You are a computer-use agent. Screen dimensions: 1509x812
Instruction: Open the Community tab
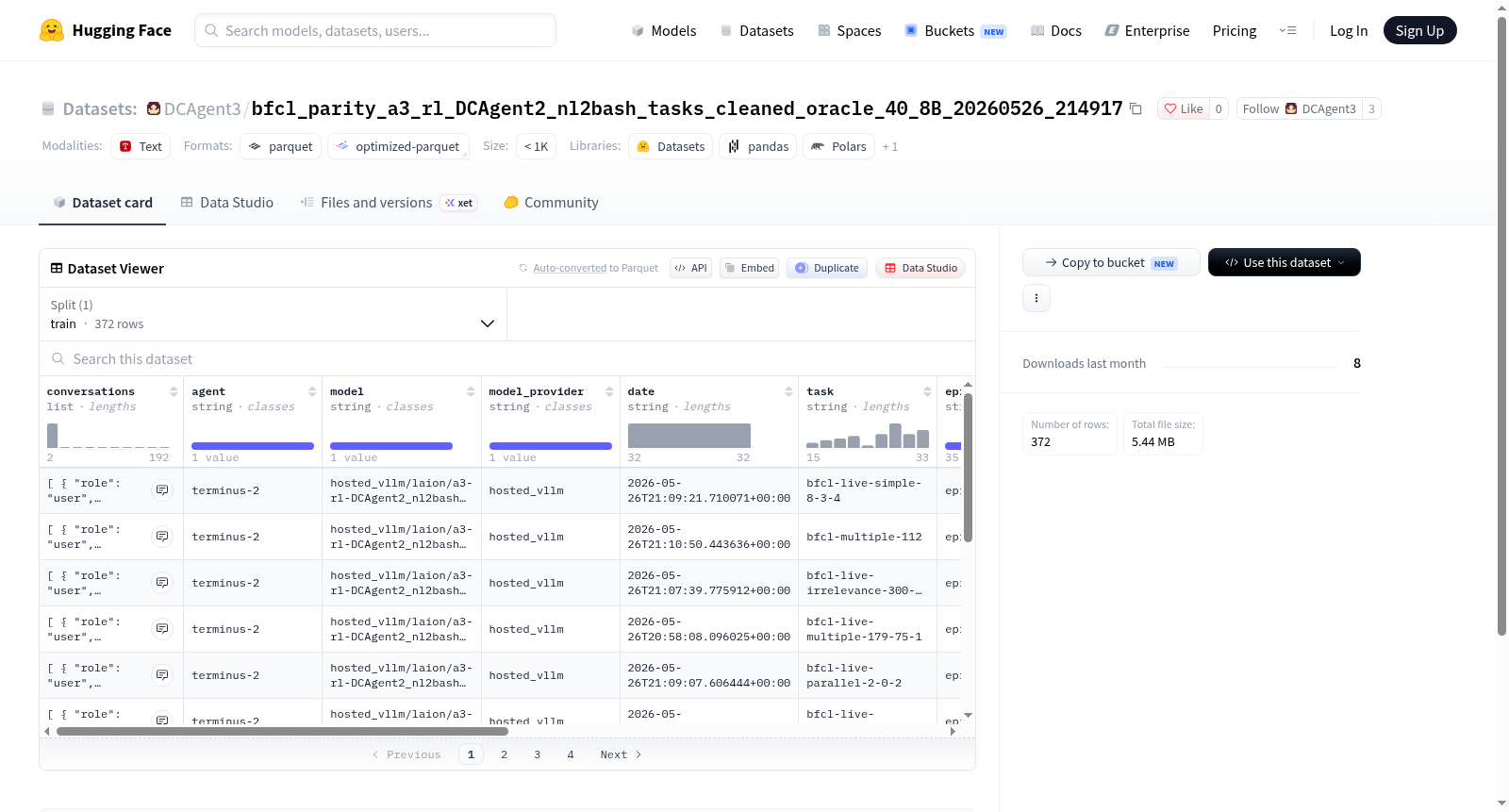(x=552, y=203)
